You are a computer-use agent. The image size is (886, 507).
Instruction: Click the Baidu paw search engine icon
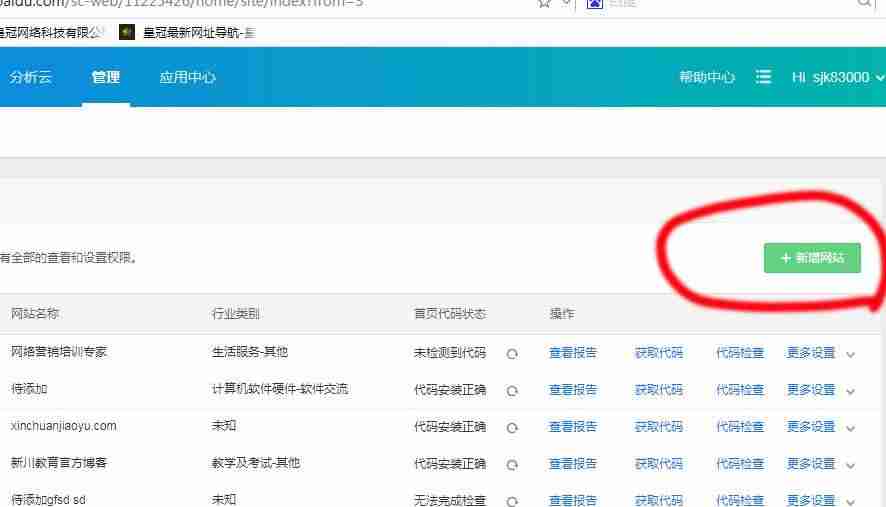coord(594,3)
